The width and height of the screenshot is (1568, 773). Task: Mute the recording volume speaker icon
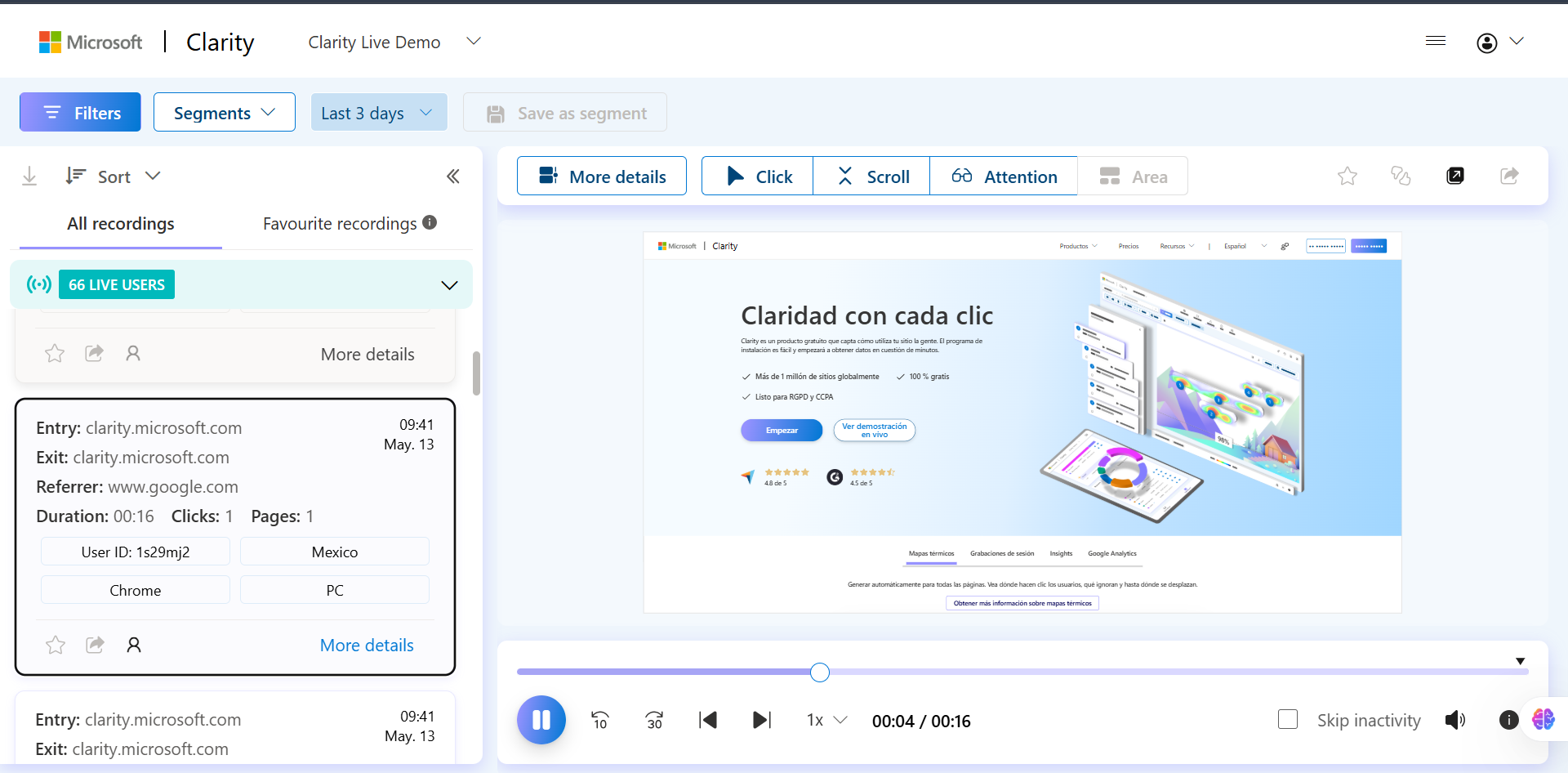coord(1454,720)
